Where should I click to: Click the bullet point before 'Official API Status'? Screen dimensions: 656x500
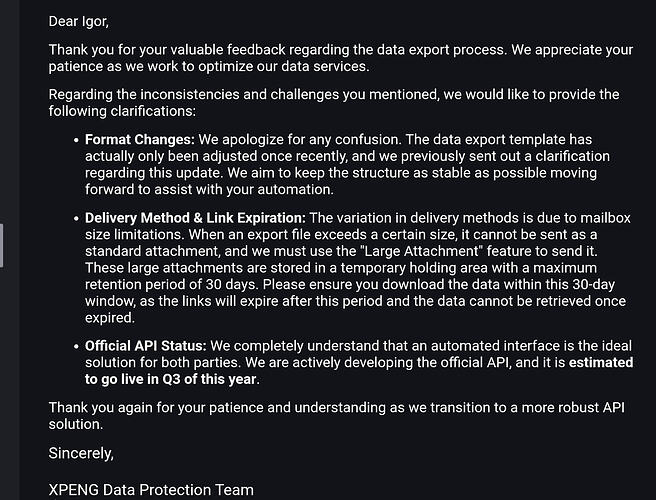click(76, 347)
